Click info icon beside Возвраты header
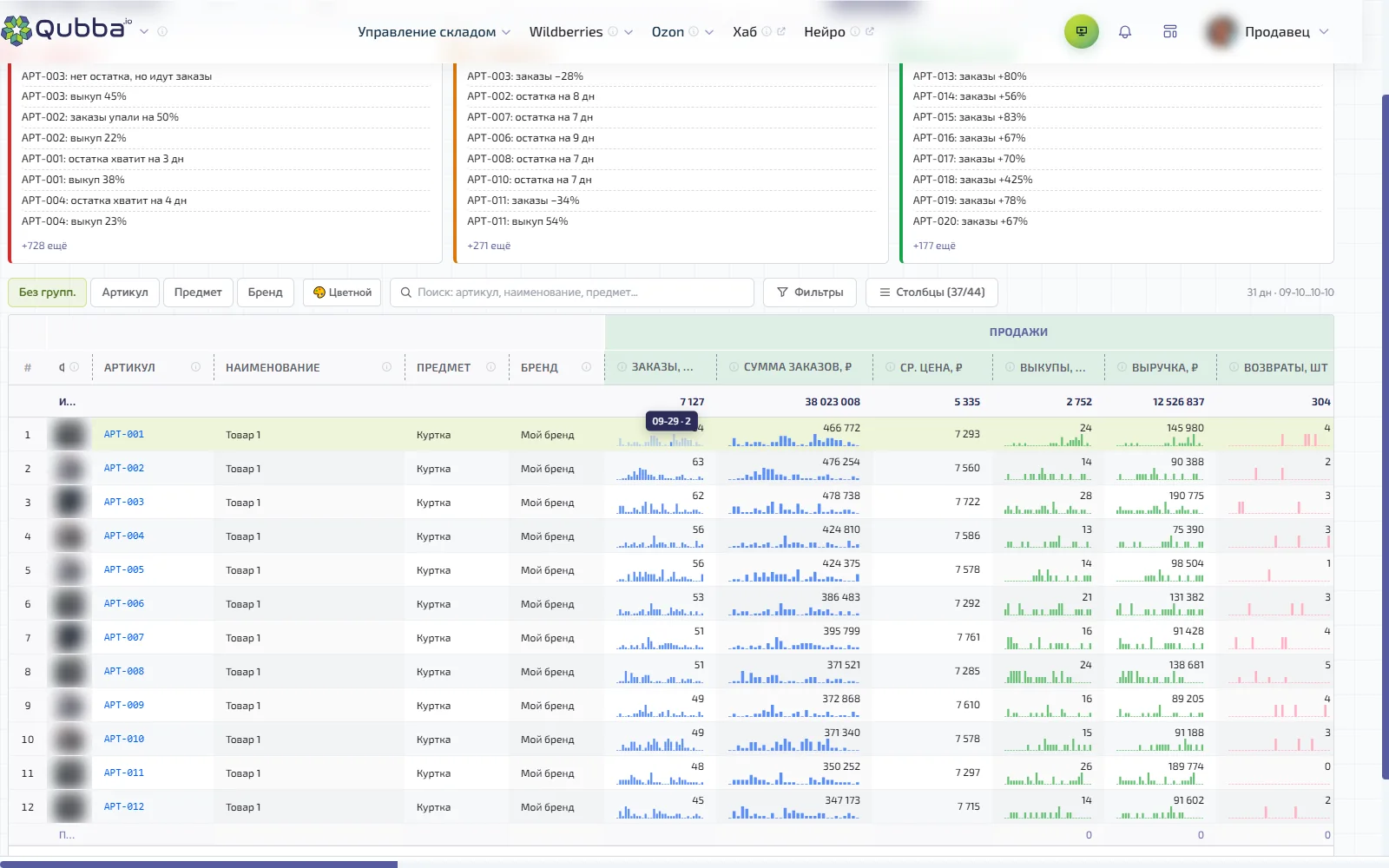 coord(1234,367)
